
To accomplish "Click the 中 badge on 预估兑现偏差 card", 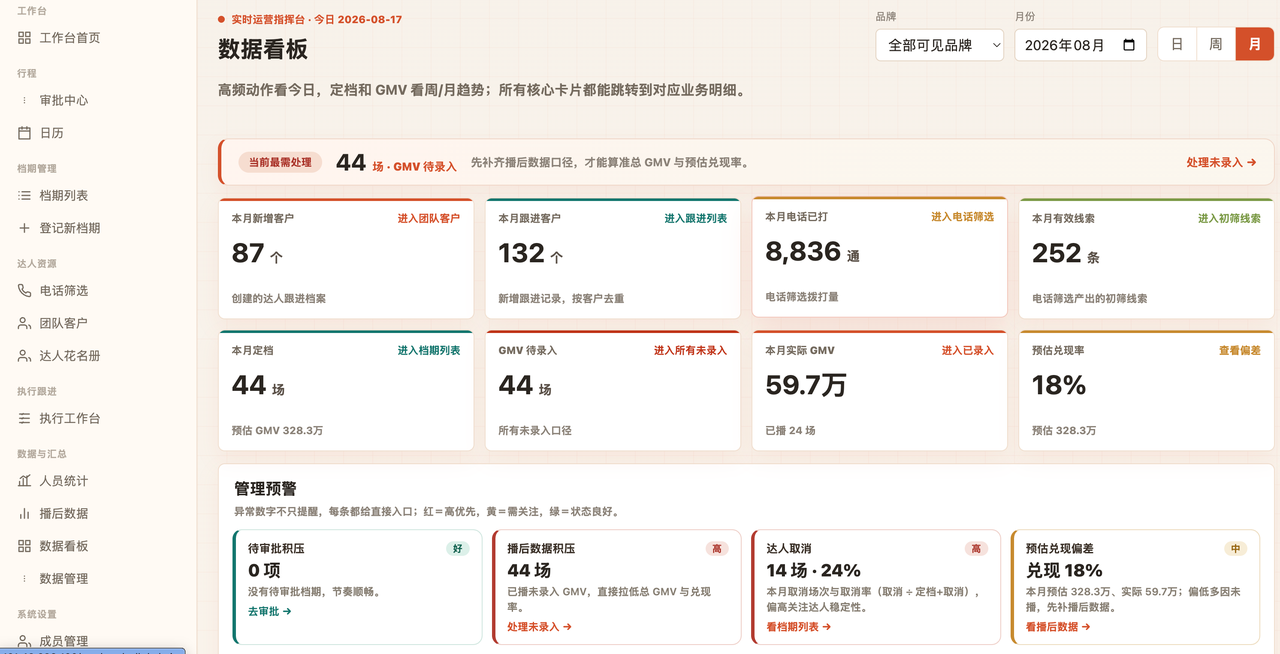I will (x=1236, y=549).
